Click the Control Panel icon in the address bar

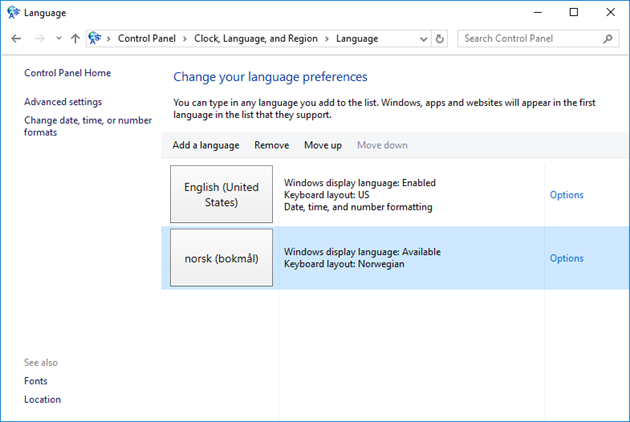(x=95, y=38)
